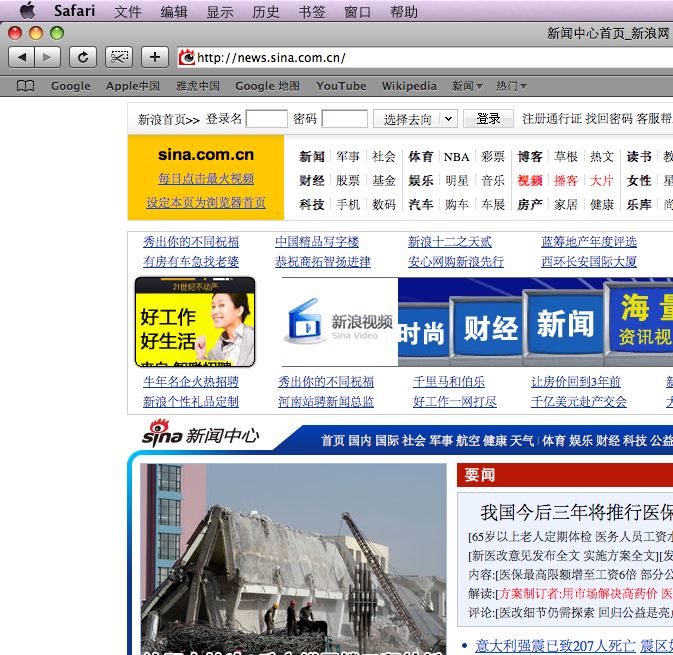Open the 选择去向 dropdown
The image size is (673, 655).
[x=415, y=119]
